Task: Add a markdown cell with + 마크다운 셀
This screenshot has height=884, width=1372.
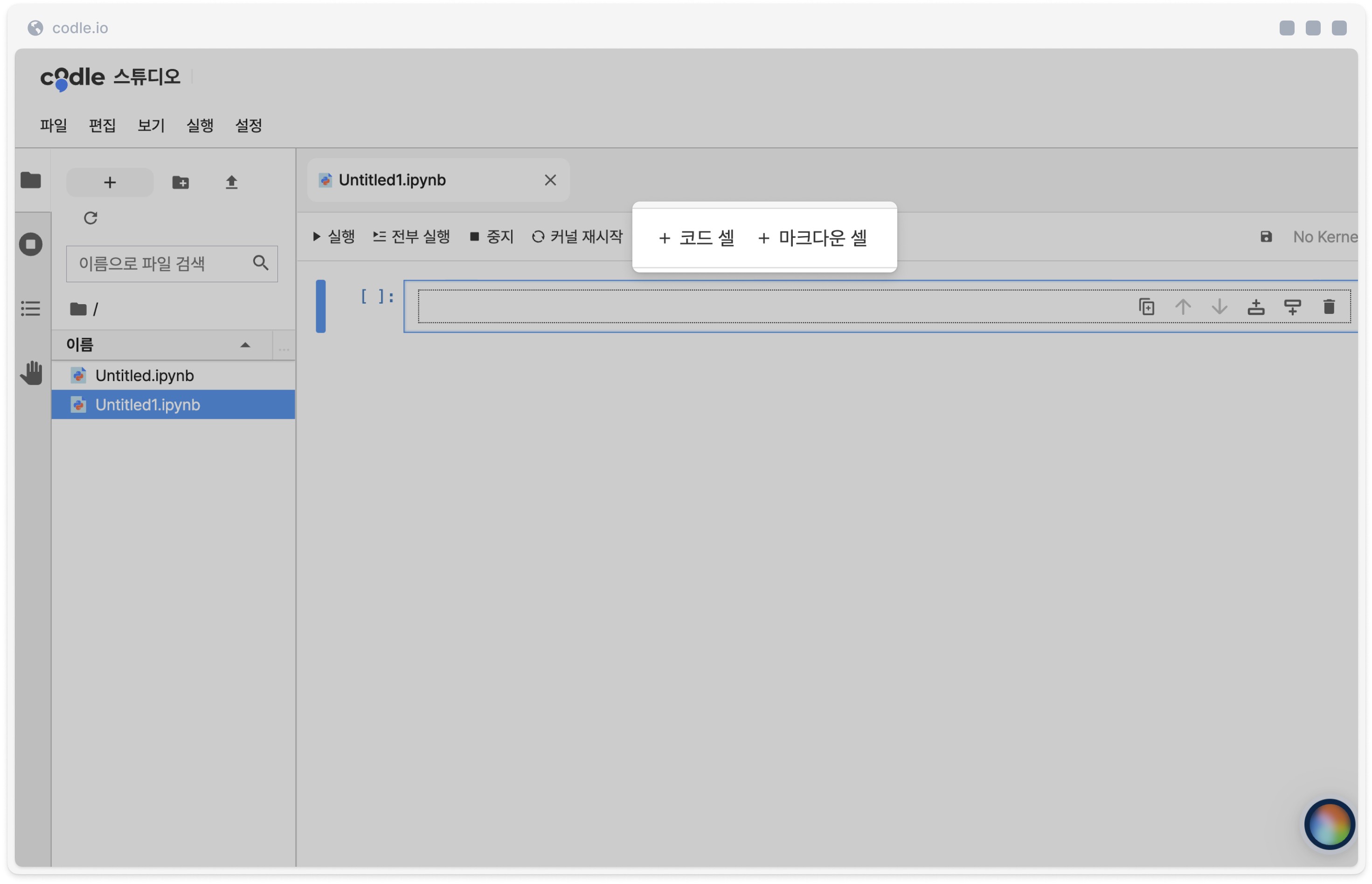Action: coord(812,237)
